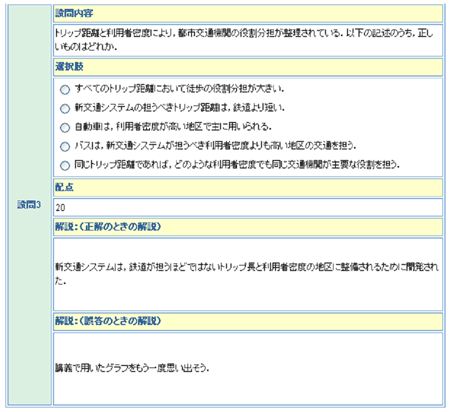Image resolution: width=450 pixels, height=412 pixels.
Task: Click the label text 同じトリップ距離であれば
Action: pos(237,165)
